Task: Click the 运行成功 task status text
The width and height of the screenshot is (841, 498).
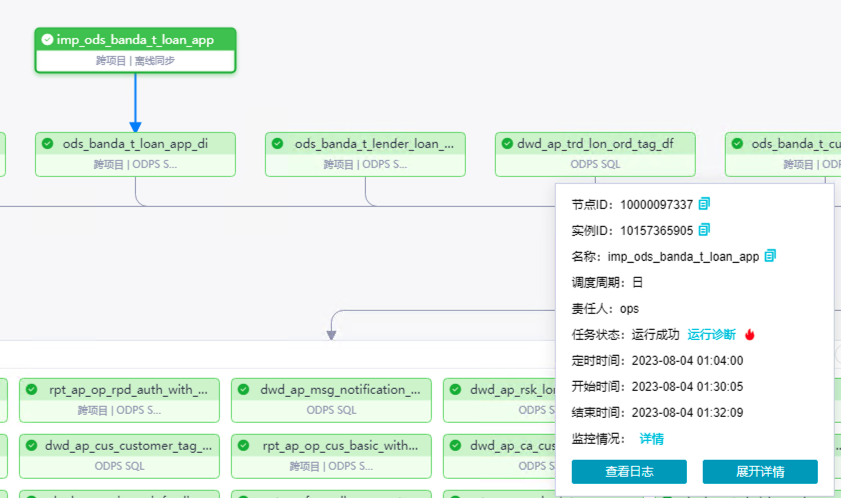Action: click(x=655, y=335)
